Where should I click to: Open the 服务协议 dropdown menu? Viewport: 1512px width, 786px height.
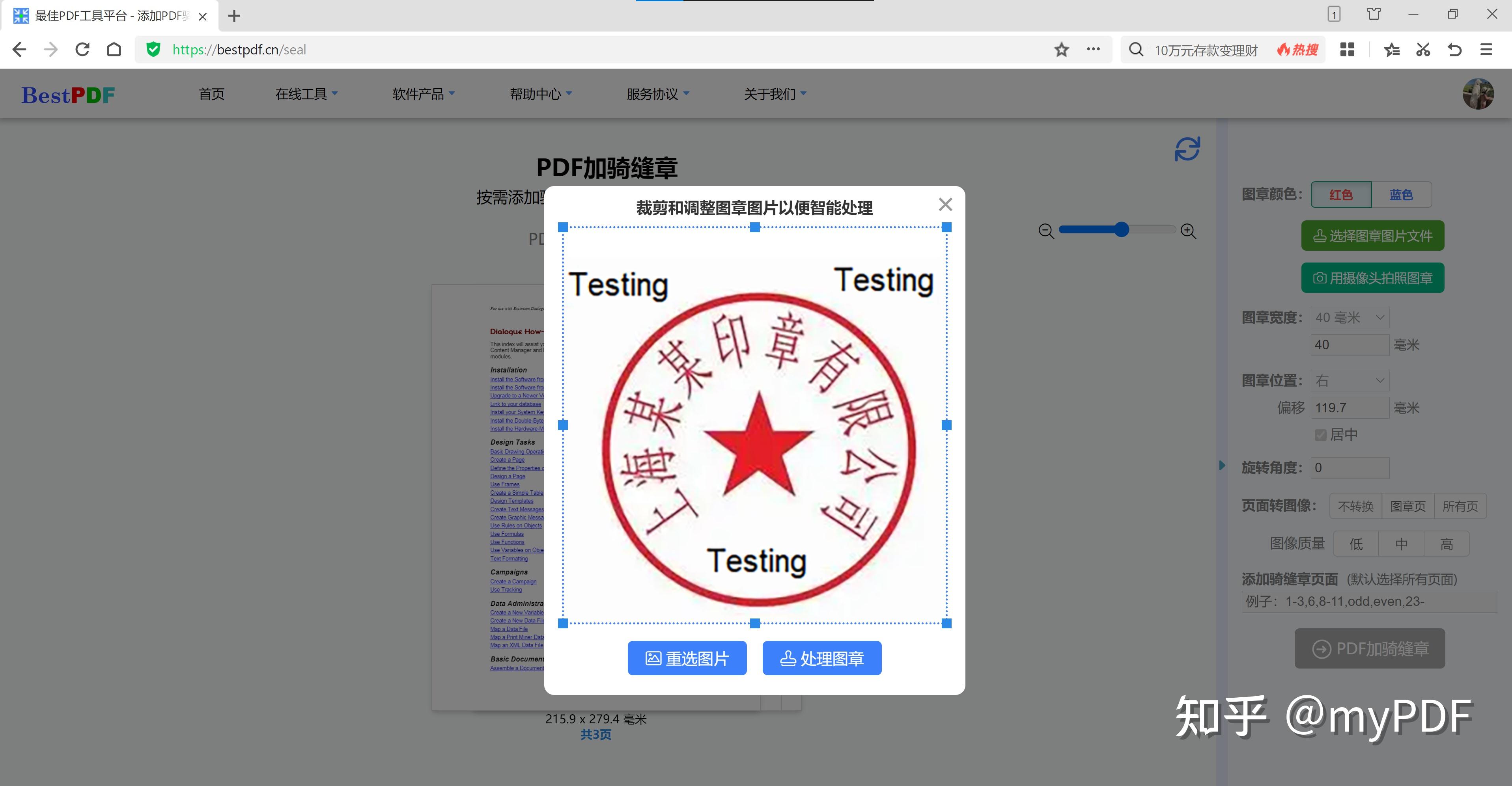pyautogui.click(x=658, y=94)
